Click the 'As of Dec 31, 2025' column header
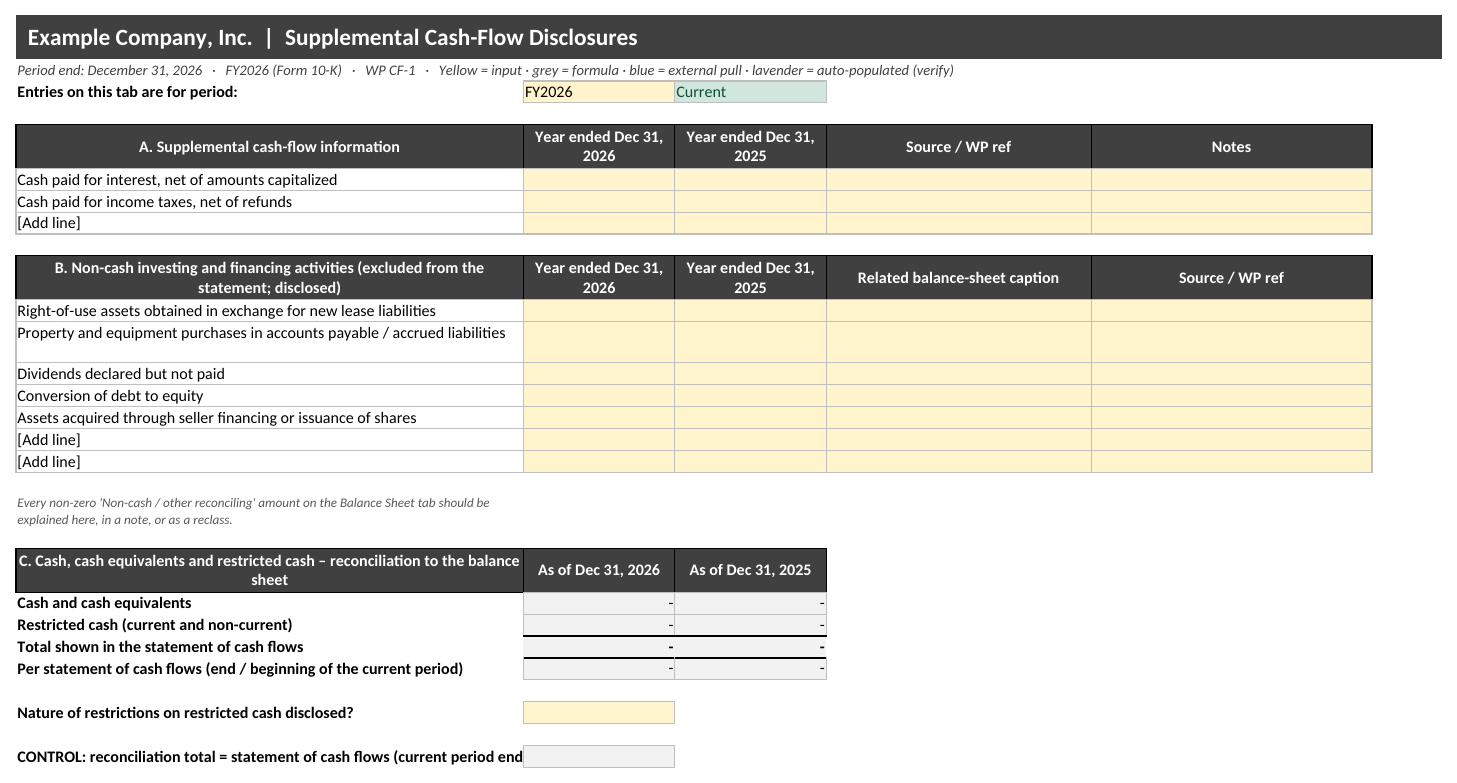 point(751,570)
